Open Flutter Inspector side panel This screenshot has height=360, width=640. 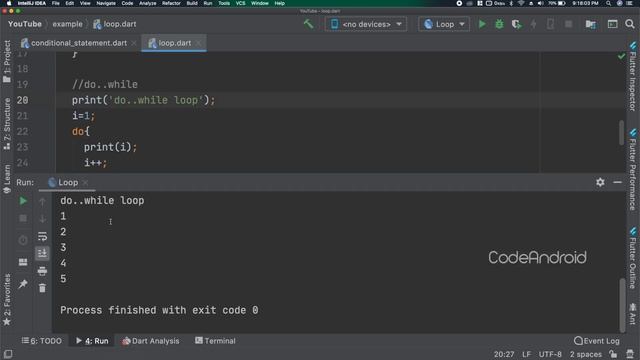pos(633,76)
